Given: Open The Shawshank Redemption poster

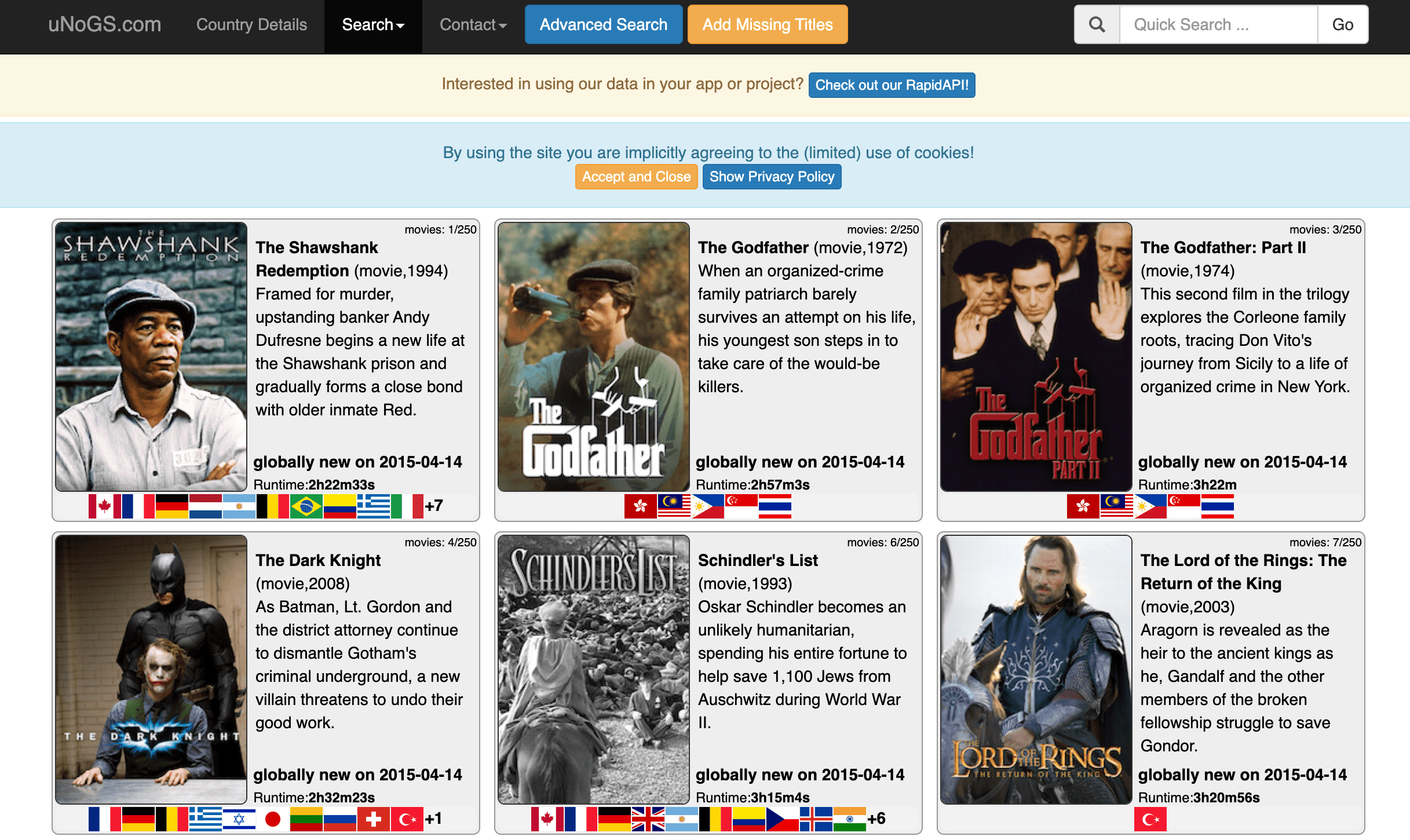Looking at the screenshot, I should tap(151, 357).
